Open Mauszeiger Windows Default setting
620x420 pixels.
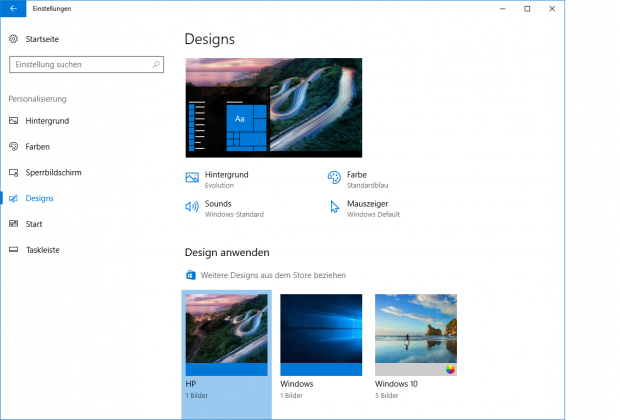(364, 208)
